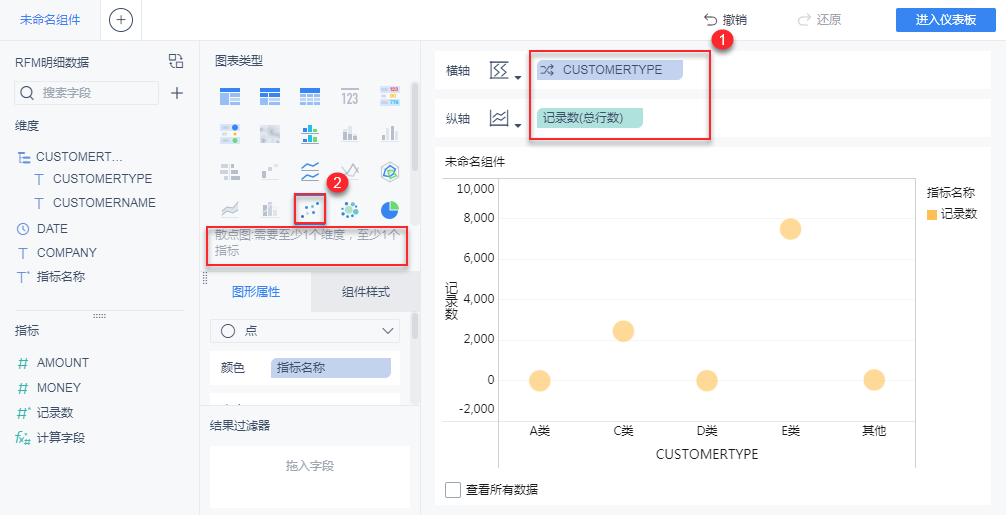1006x515 pixels.
Task: Click the plus icon to add a field
Action: [177, 93]
